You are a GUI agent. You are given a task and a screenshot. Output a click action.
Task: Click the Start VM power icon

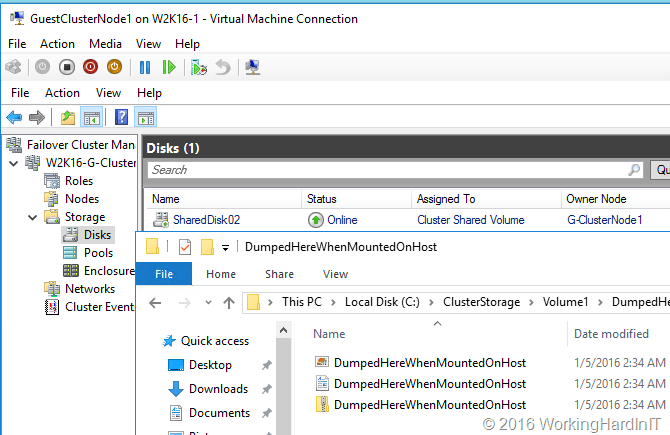(x=42, y=67)
